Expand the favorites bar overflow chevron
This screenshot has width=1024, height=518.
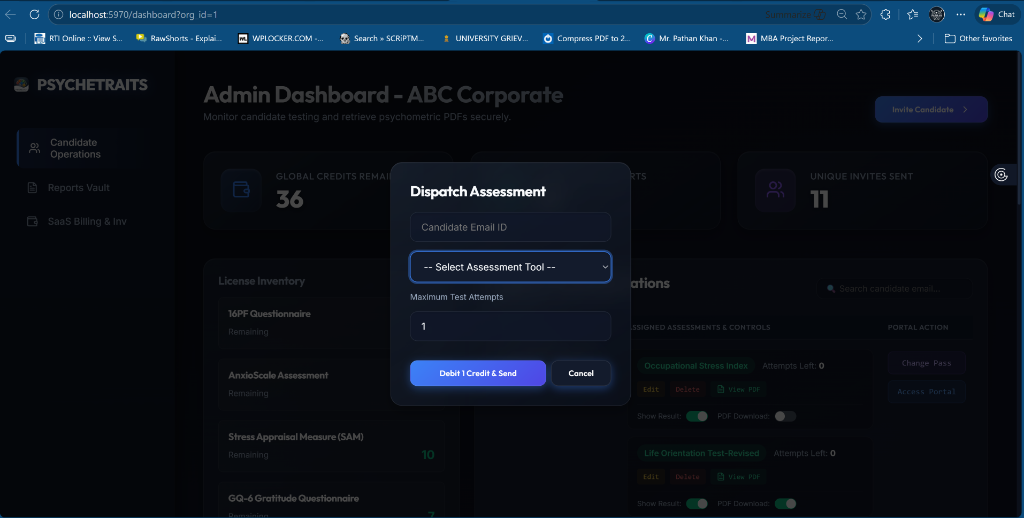(920, 39)
